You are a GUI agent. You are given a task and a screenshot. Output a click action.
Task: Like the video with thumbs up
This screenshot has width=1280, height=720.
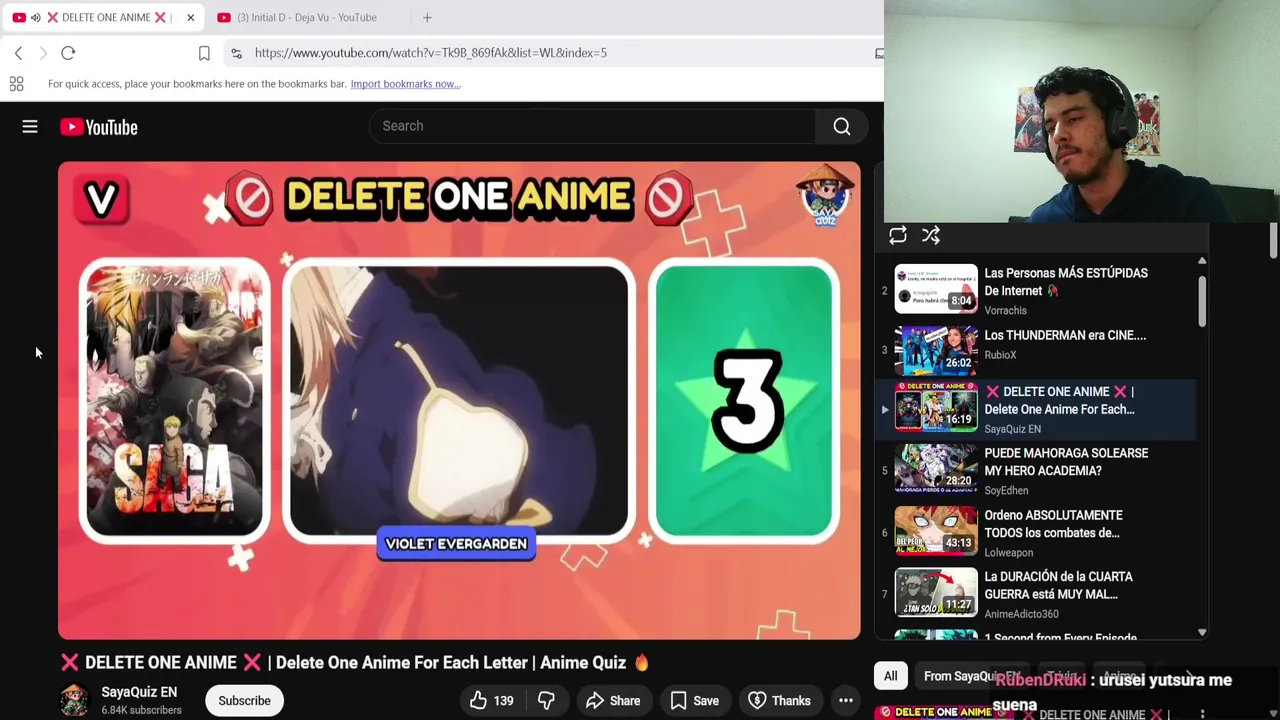(492, 701)
